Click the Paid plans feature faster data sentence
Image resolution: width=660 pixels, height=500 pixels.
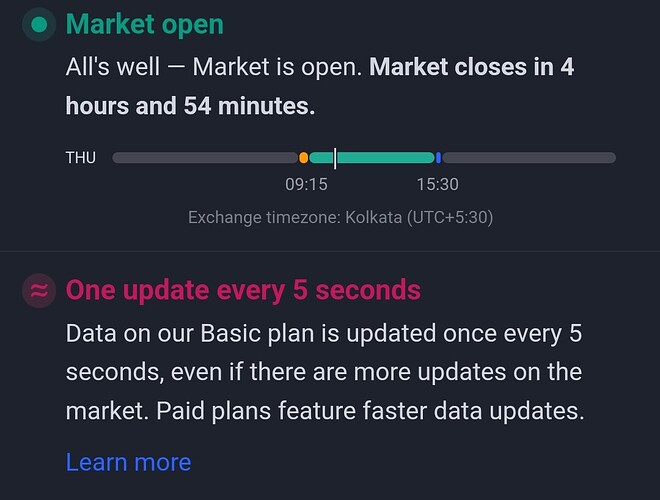370,411
